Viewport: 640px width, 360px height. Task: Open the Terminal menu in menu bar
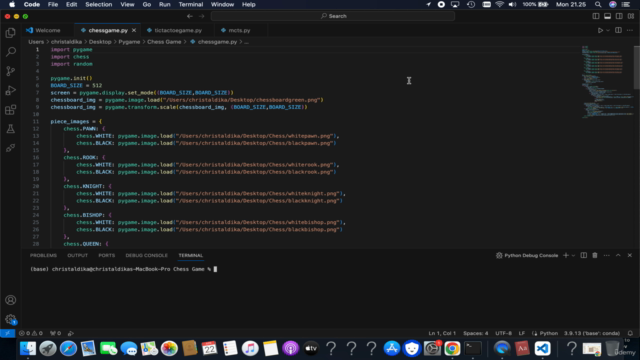191,4
